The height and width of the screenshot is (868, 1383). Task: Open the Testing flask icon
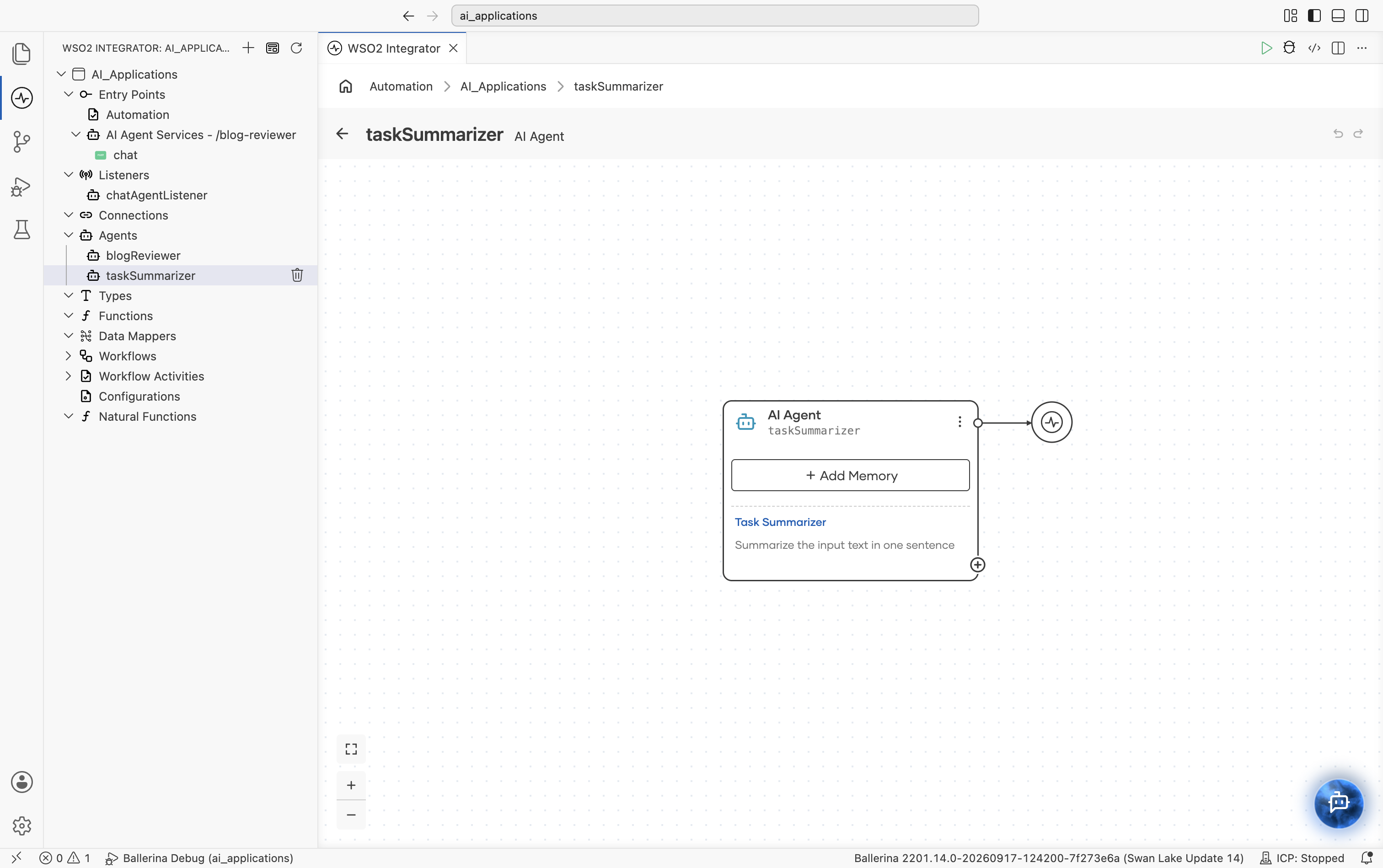tap(22, 230)
